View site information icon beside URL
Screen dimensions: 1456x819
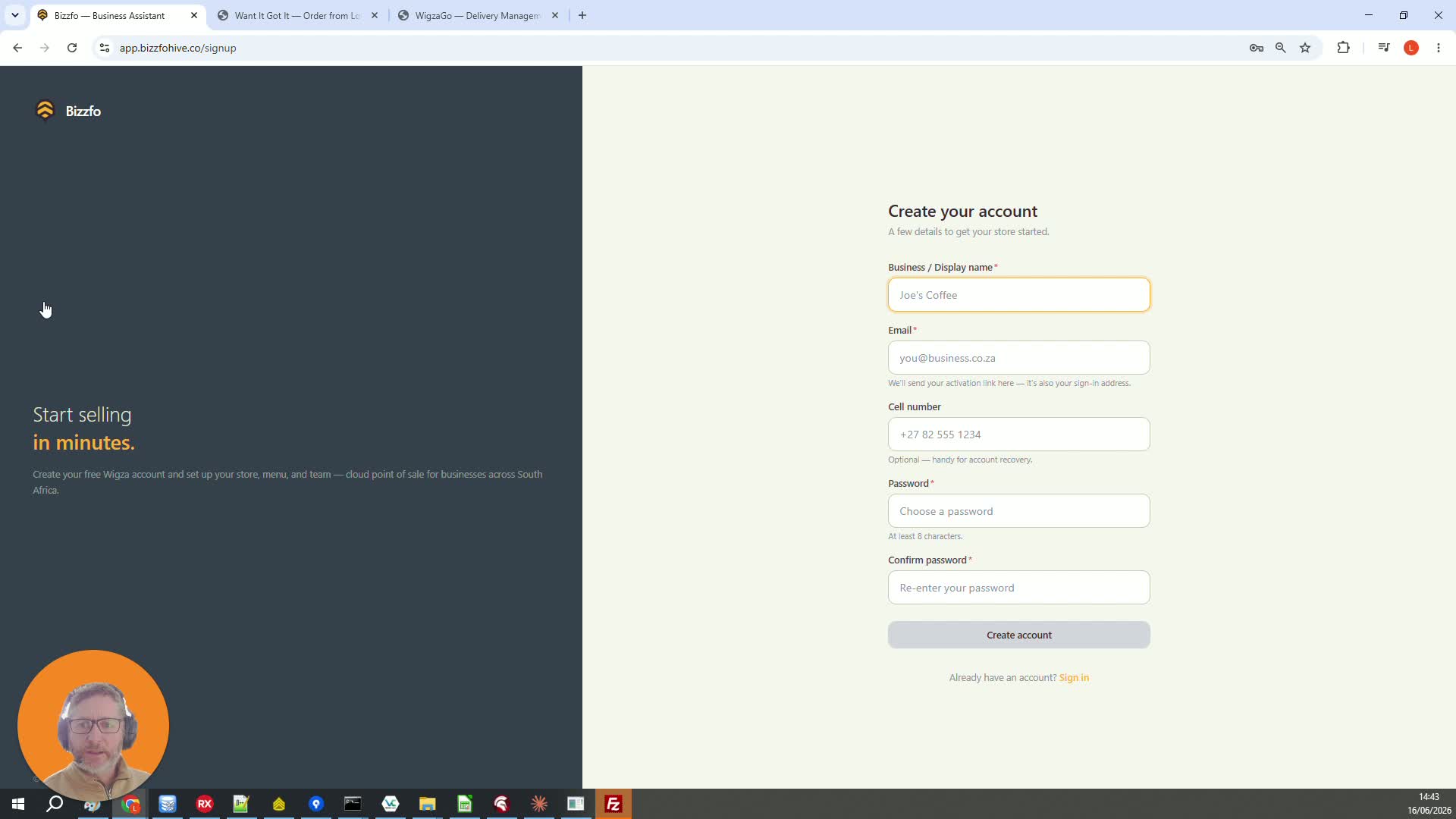coord(105,48)
